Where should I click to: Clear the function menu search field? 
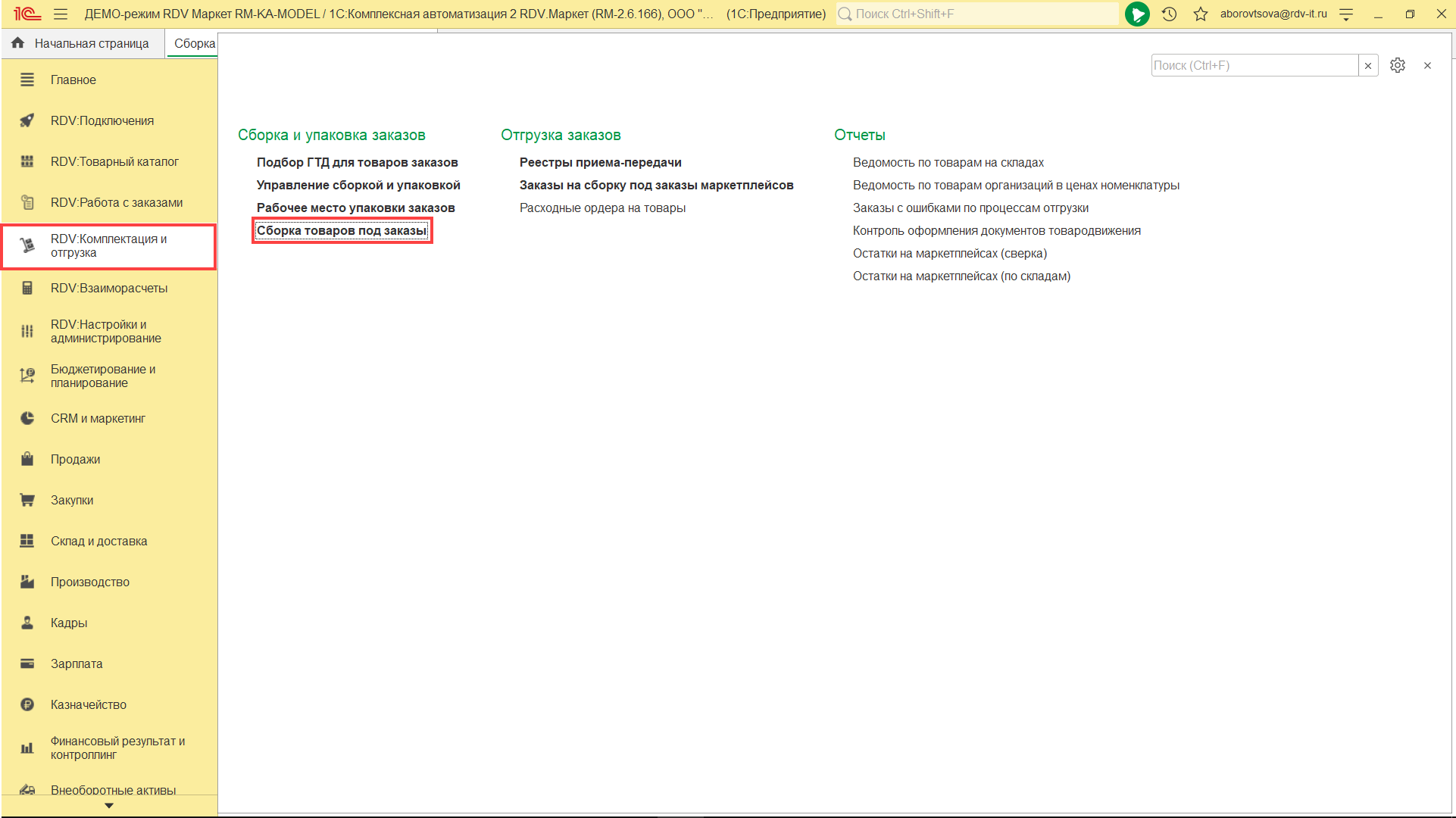click(x=1368, y=66)
